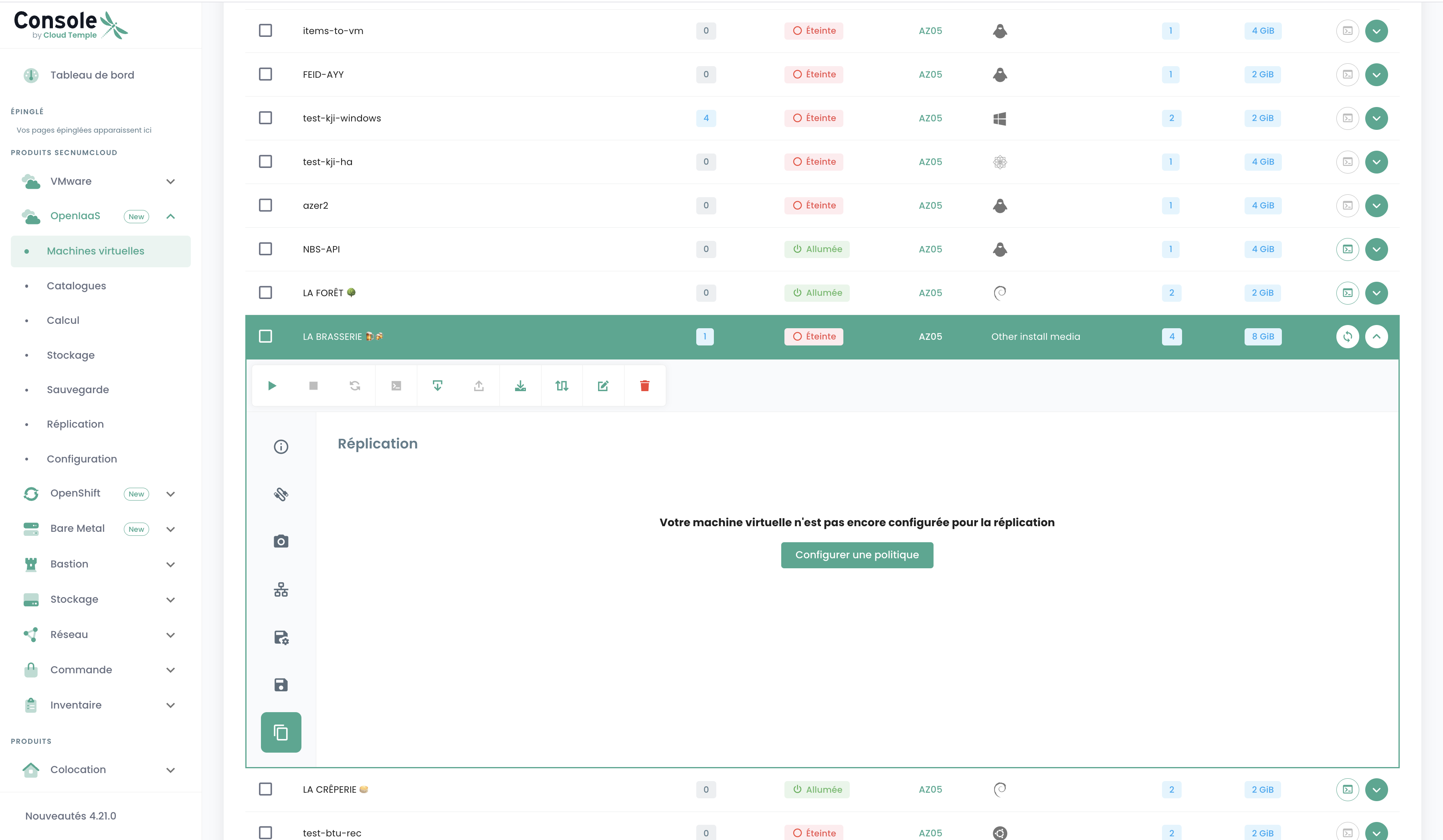Open the snapshots camera tab icon

pyautogui.click(x=281, y=541)
